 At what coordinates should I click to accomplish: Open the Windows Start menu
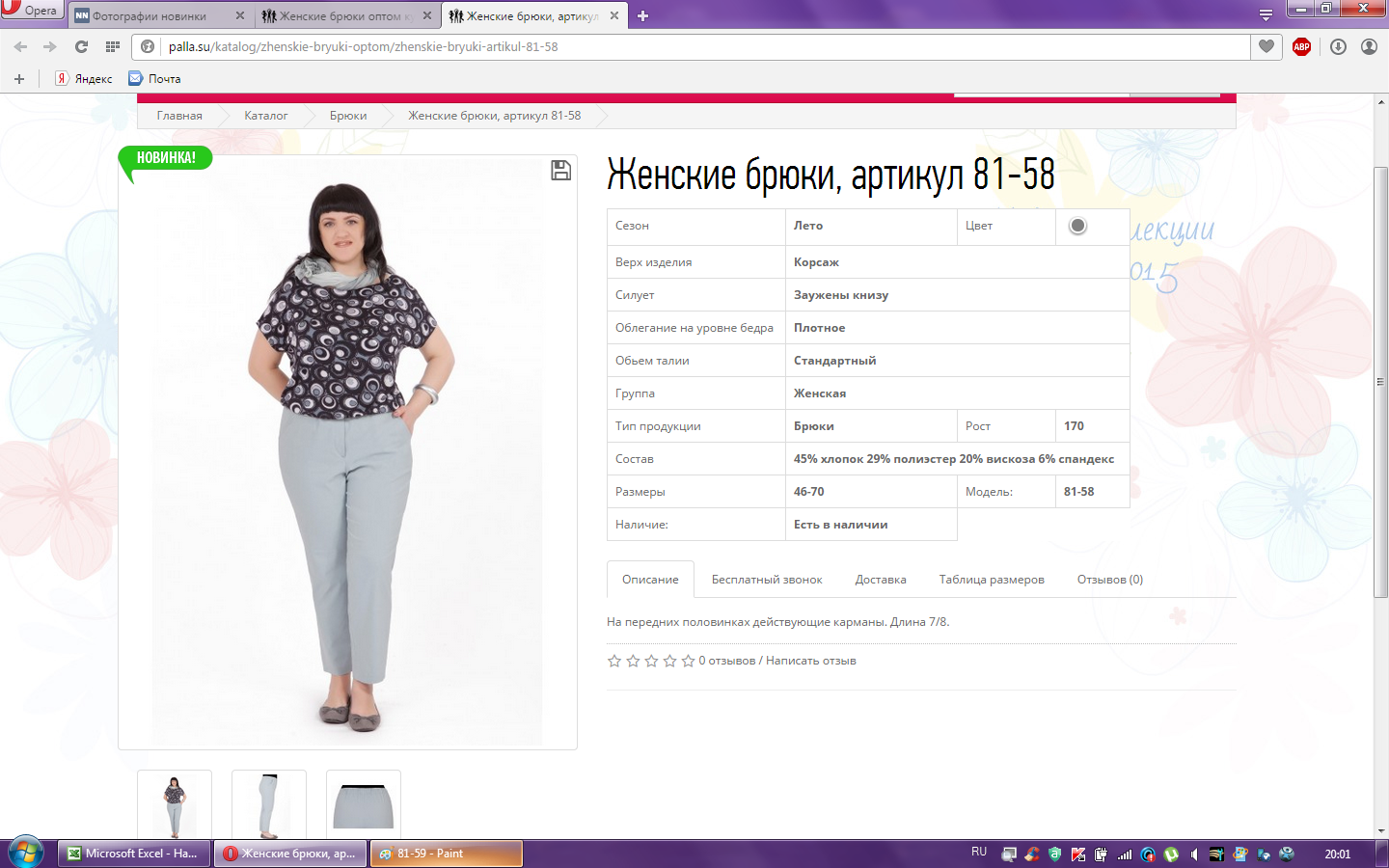pyautogui.click(x=25, y=854)
